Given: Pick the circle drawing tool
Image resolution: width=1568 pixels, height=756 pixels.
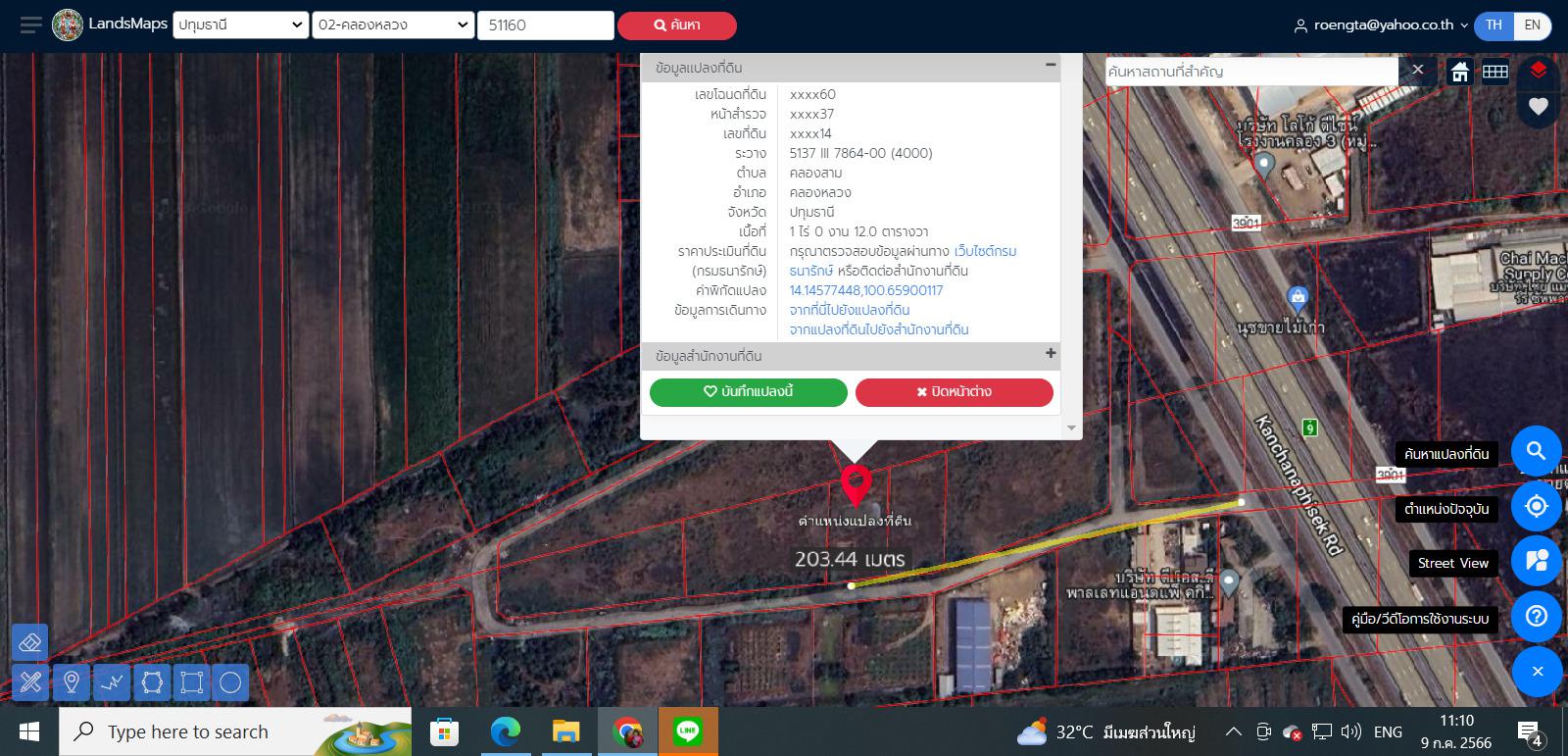Looking at the screenshot, I should coord(230,682).
